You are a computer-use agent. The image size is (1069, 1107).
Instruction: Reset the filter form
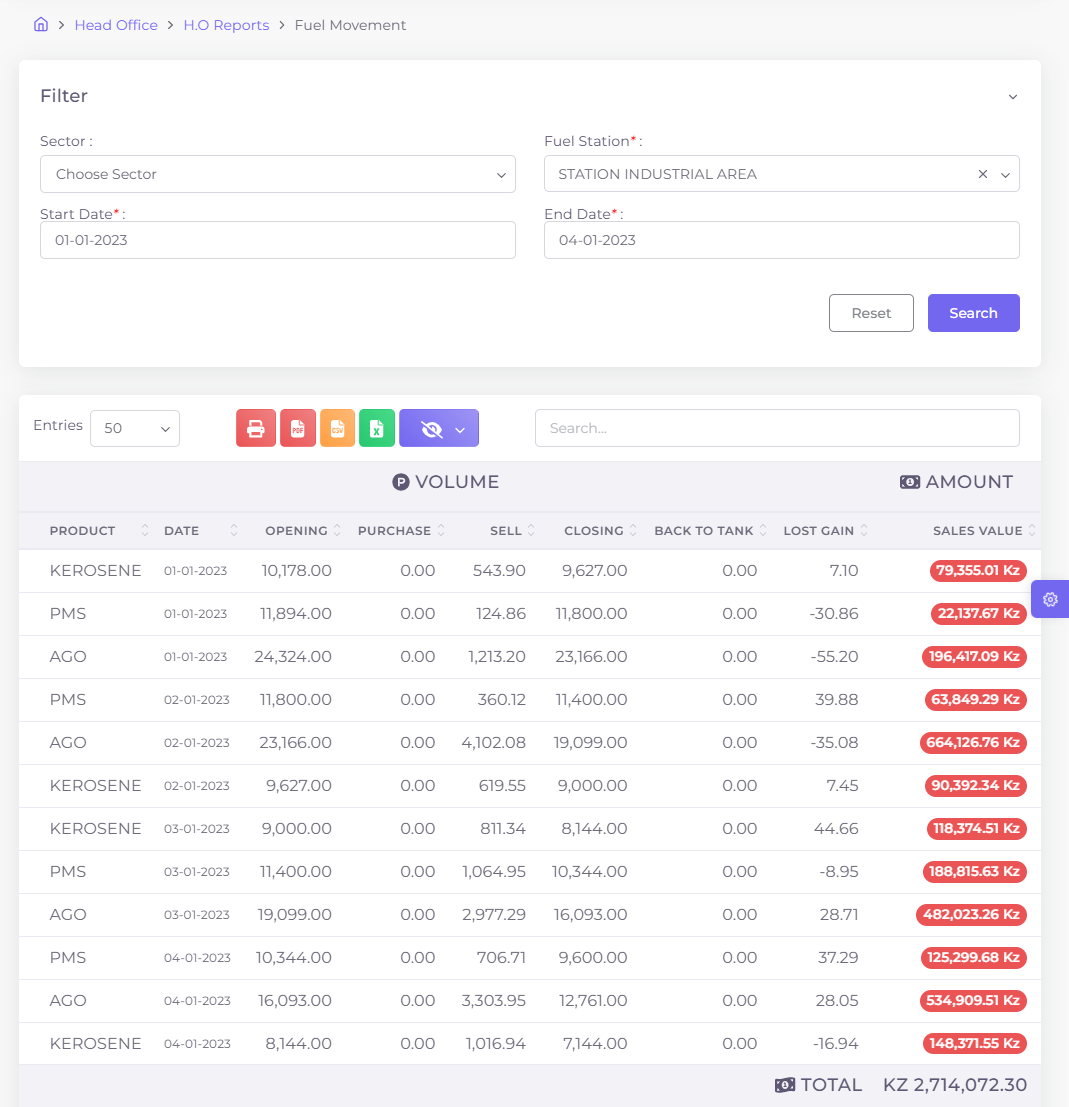[x=871, y=313]
